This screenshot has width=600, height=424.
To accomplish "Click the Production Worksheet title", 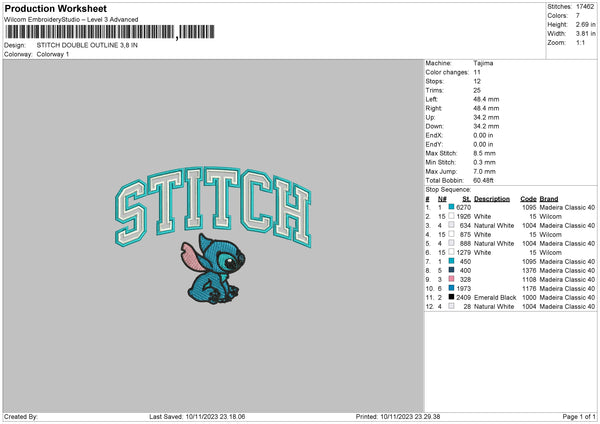I will coord(55,8).
